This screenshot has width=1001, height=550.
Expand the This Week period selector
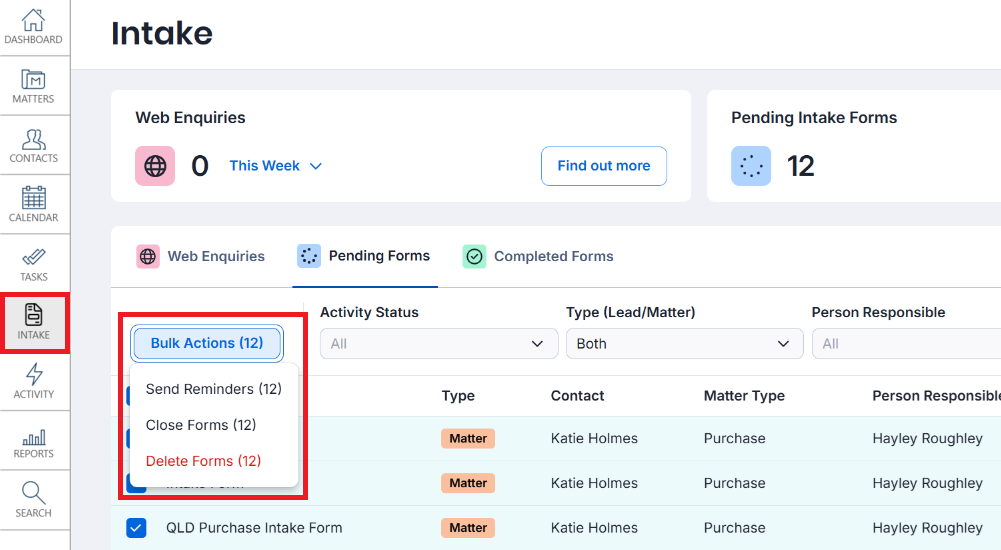pyautogui.click(x=275, y=166)
